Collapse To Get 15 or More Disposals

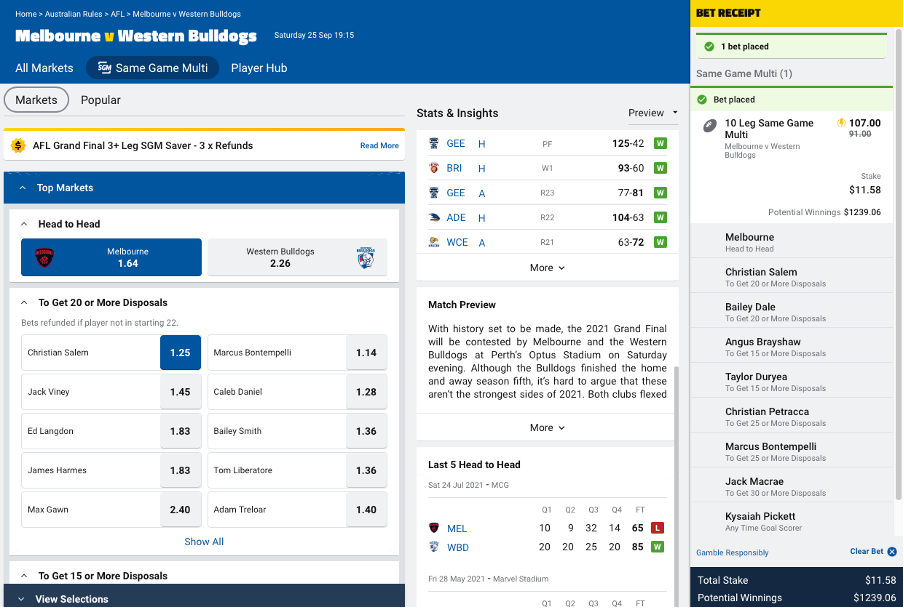24,576
